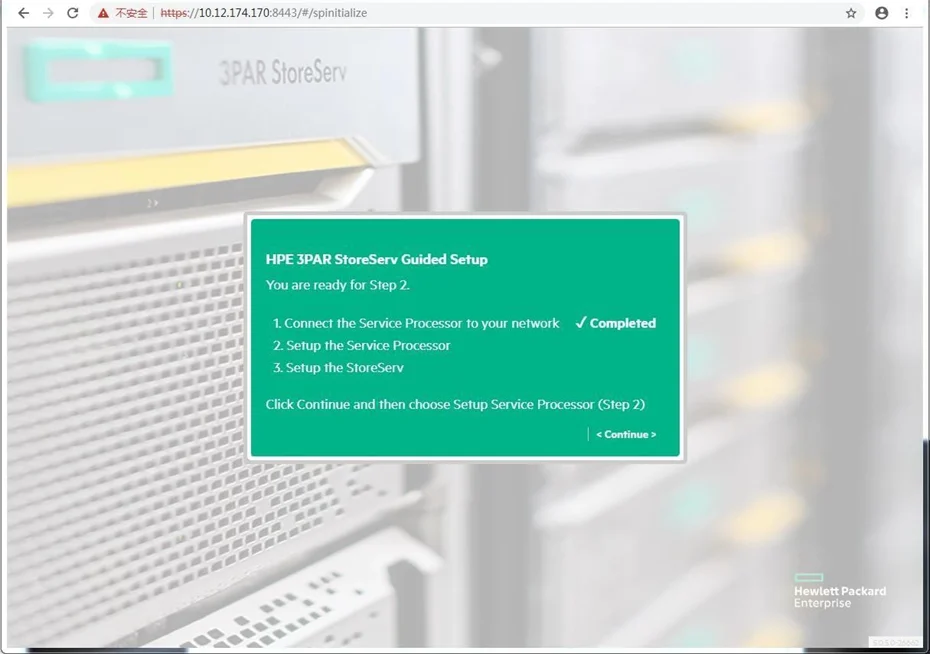
Task: Click step 1 Connect the Service Processor
Action: click(x=416, y=323)
